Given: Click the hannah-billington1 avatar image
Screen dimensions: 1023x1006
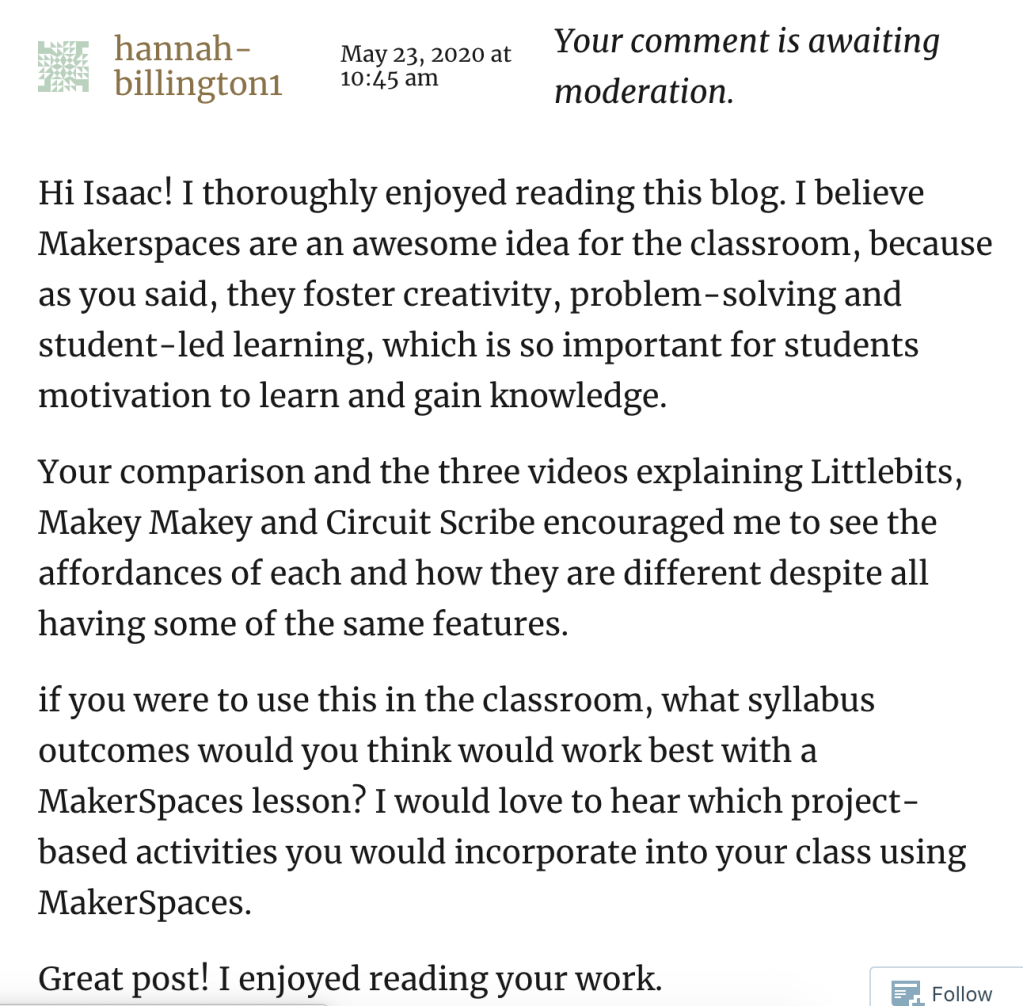Looking at the screenshot, I should tap(64, 66).
